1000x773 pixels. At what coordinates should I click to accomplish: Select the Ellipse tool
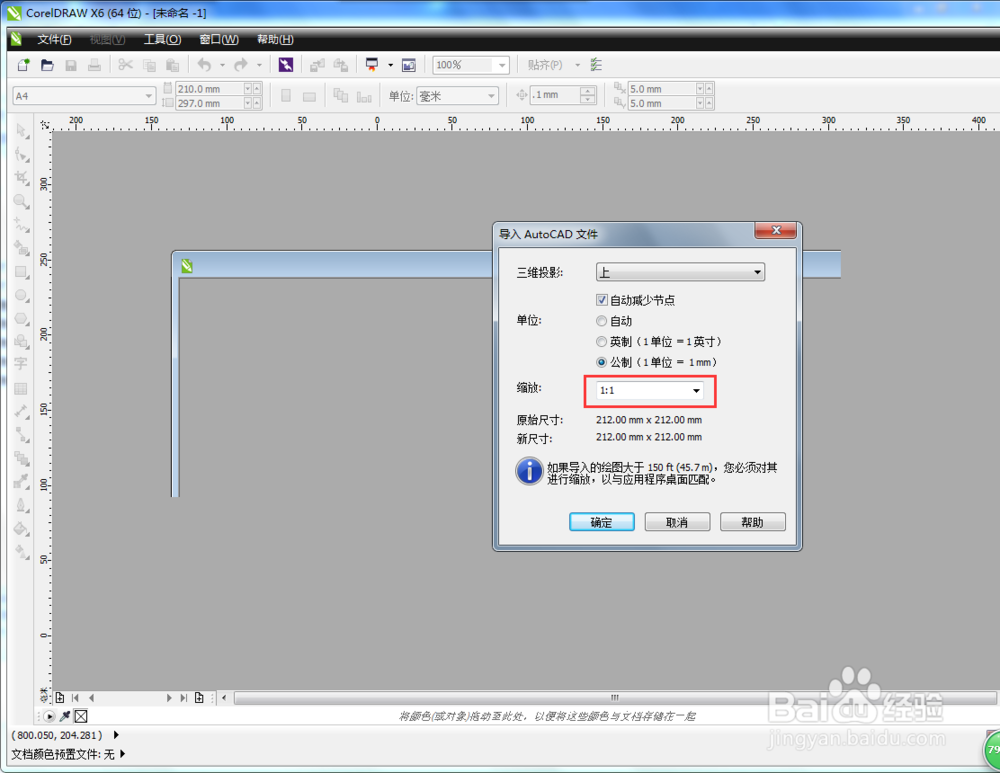point(22,296)
